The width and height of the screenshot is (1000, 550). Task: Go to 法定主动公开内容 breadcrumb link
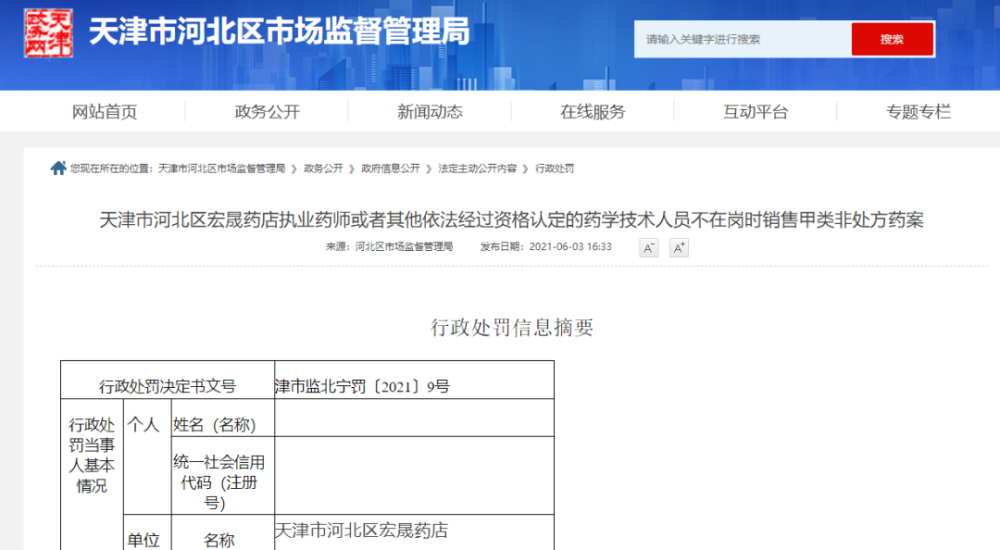tap(477, 169)
